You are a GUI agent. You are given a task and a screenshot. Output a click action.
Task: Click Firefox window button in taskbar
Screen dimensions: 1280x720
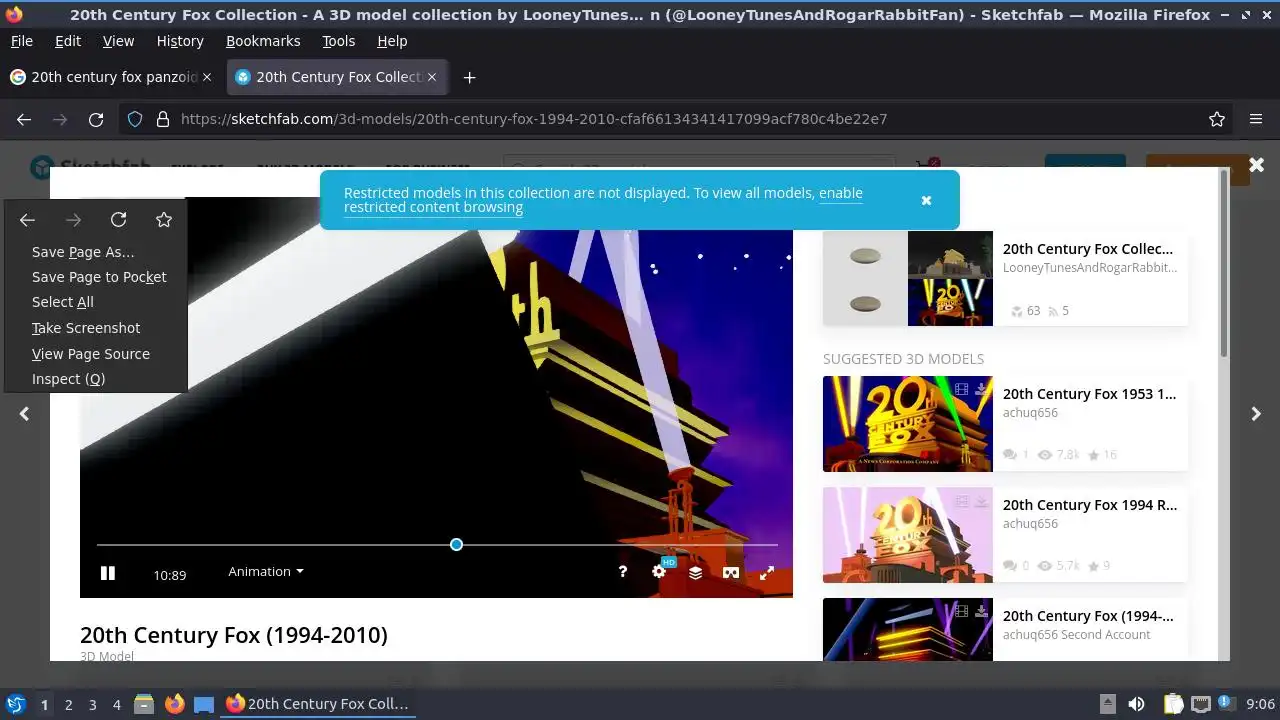(317, 704)
